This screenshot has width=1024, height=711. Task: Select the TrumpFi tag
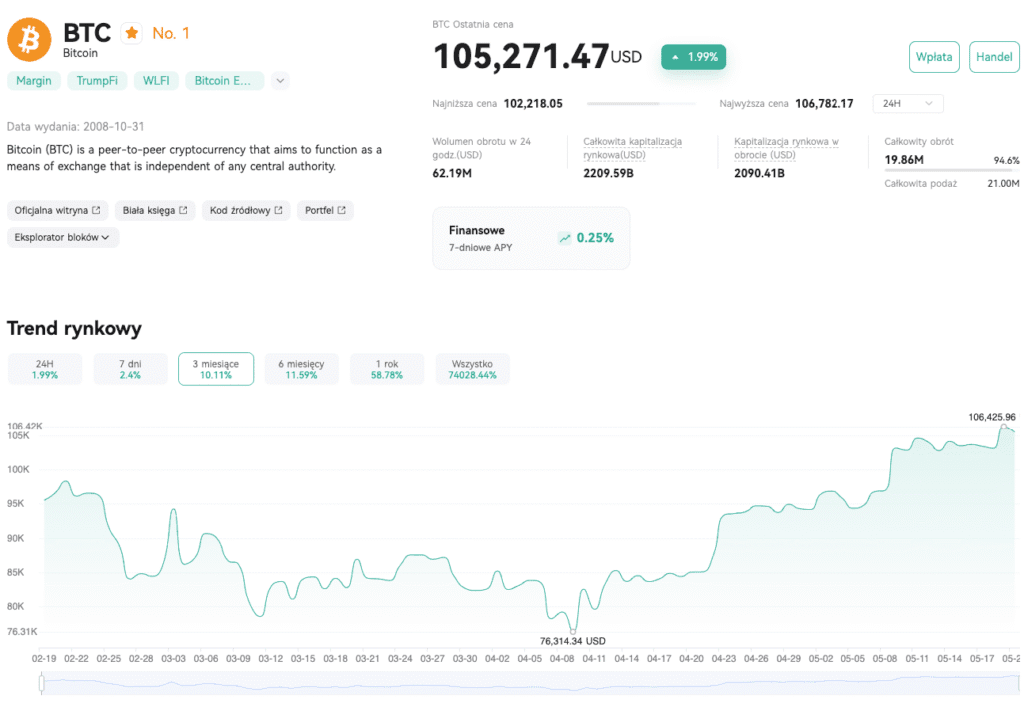pos(97,81)
